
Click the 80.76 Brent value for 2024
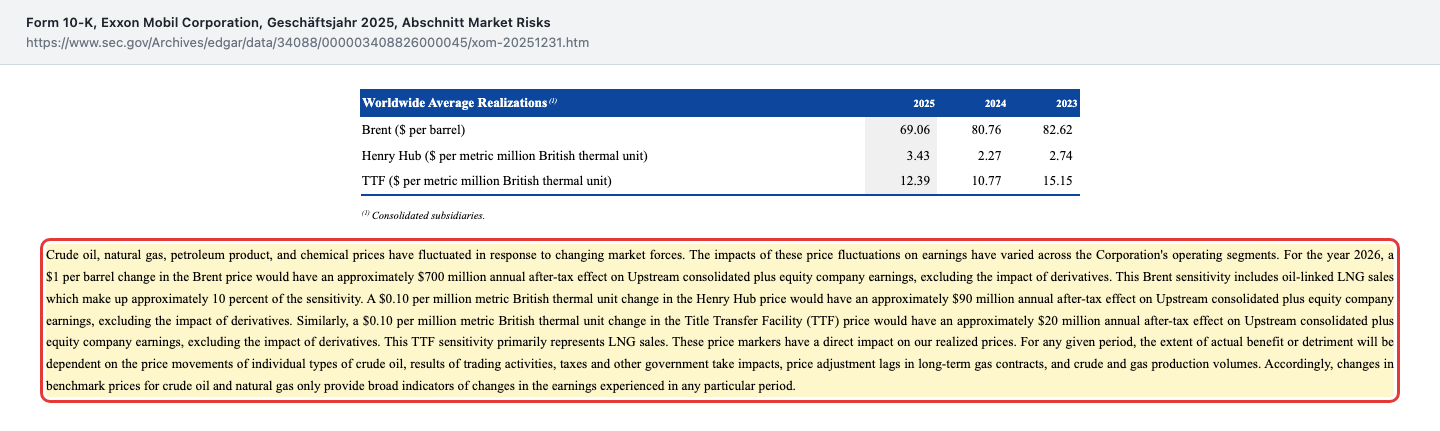point(986,130)
